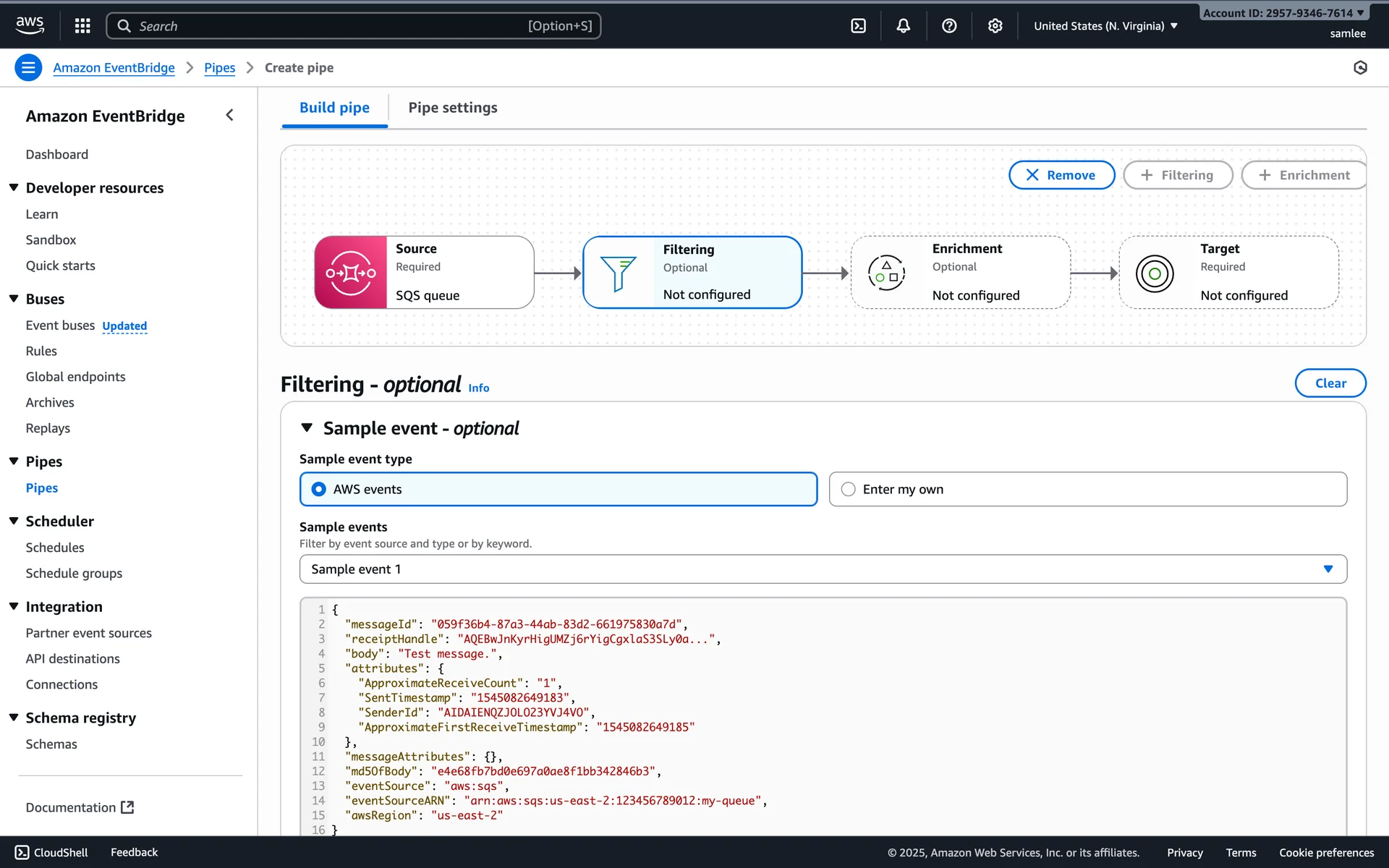Click the Clear button for filtering
Screen dimensions: 1389x868
tap(1330, 383)
